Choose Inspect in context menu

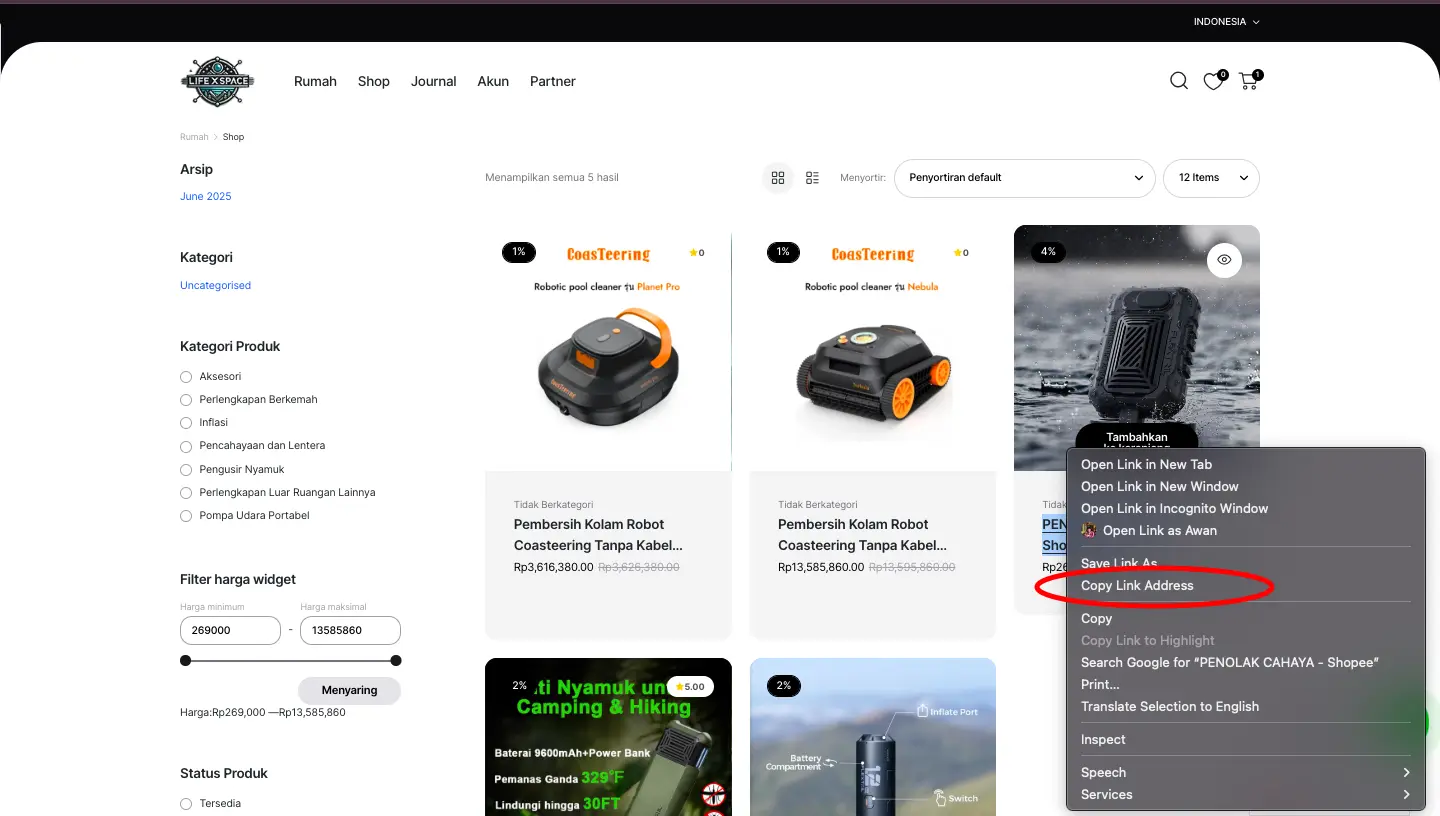pos(1245,739)
